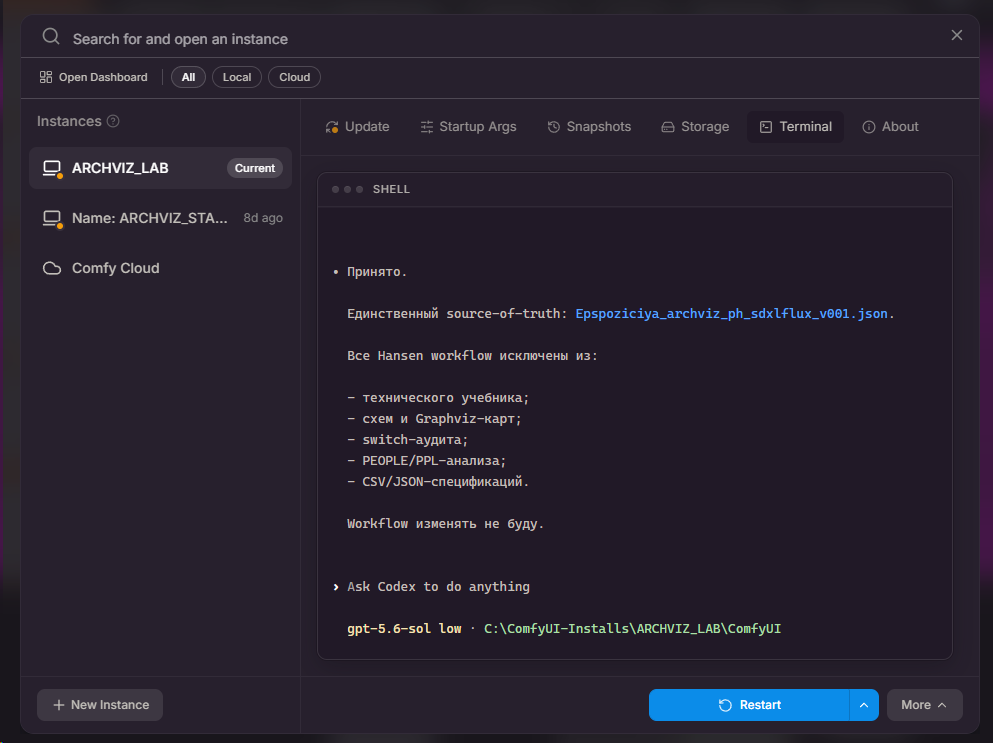Select the Terminal tab
This screenshot has height=743, width=993.
[795, 127]
